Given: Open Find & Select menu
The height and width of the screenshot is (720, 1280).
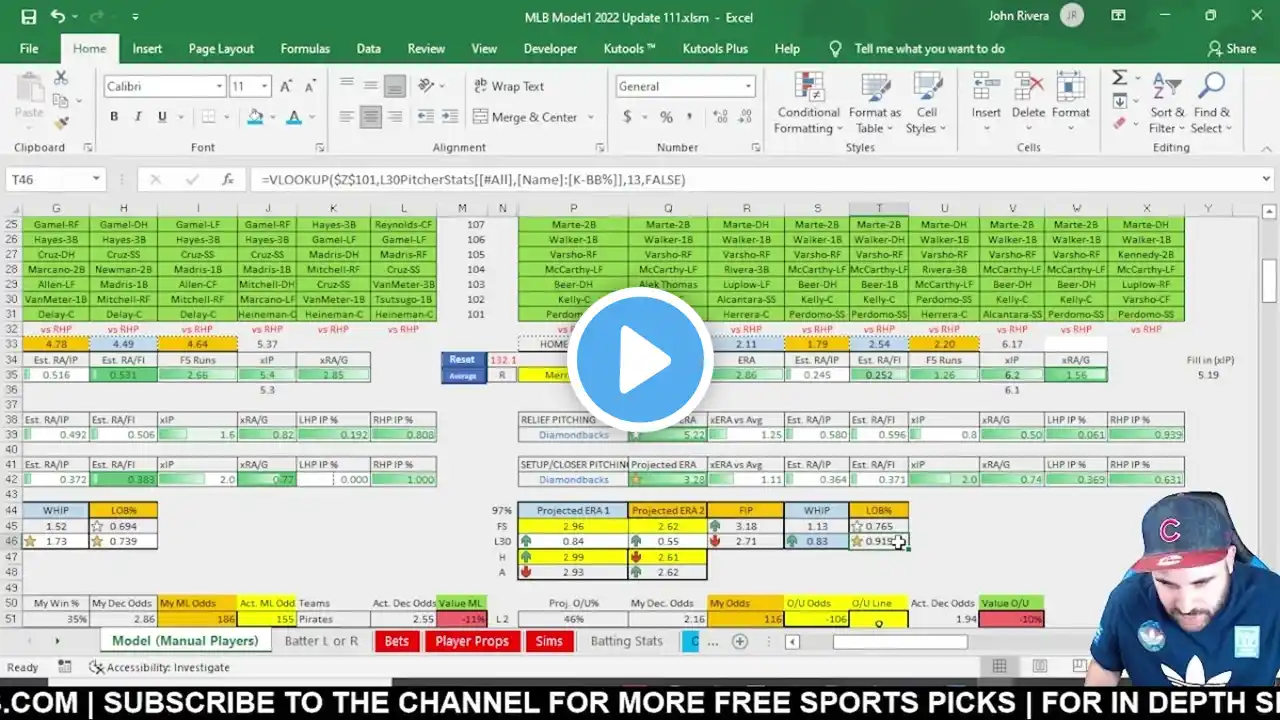Looking at the screenshot, I should click(1212, 103).
